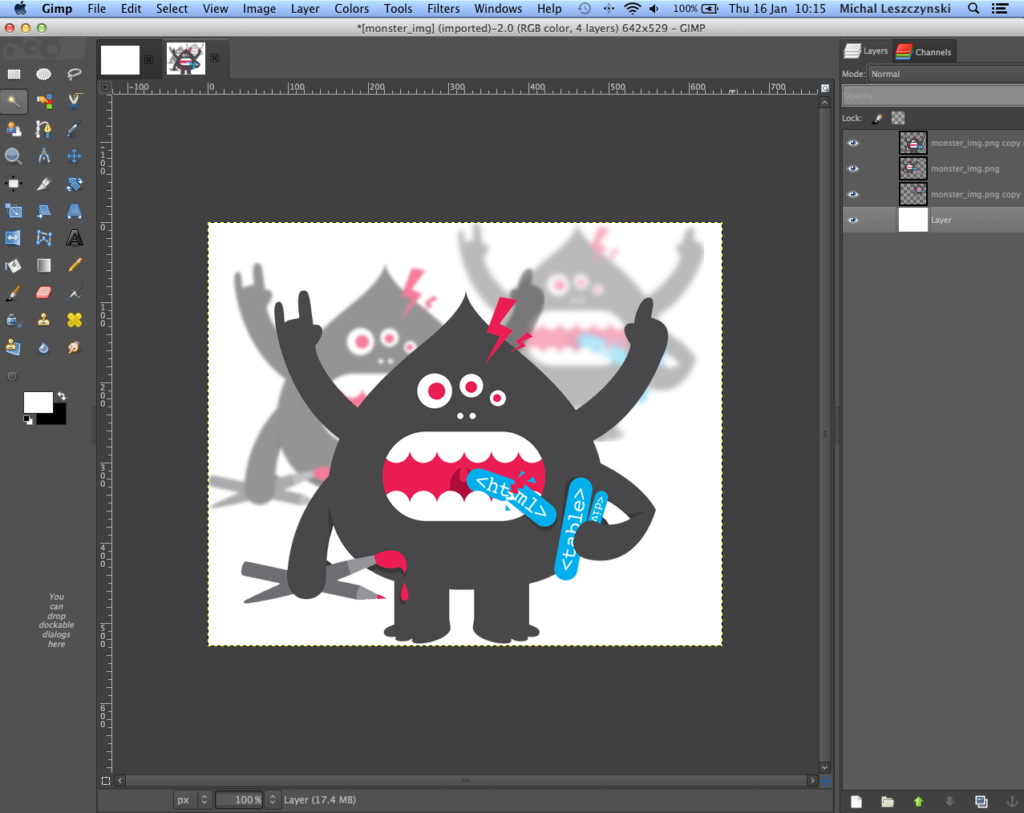The height and width of the screenshot is (813, 1024).
Task: Swap foreground and background colors arrow
Action: click(x=61, y=396)
